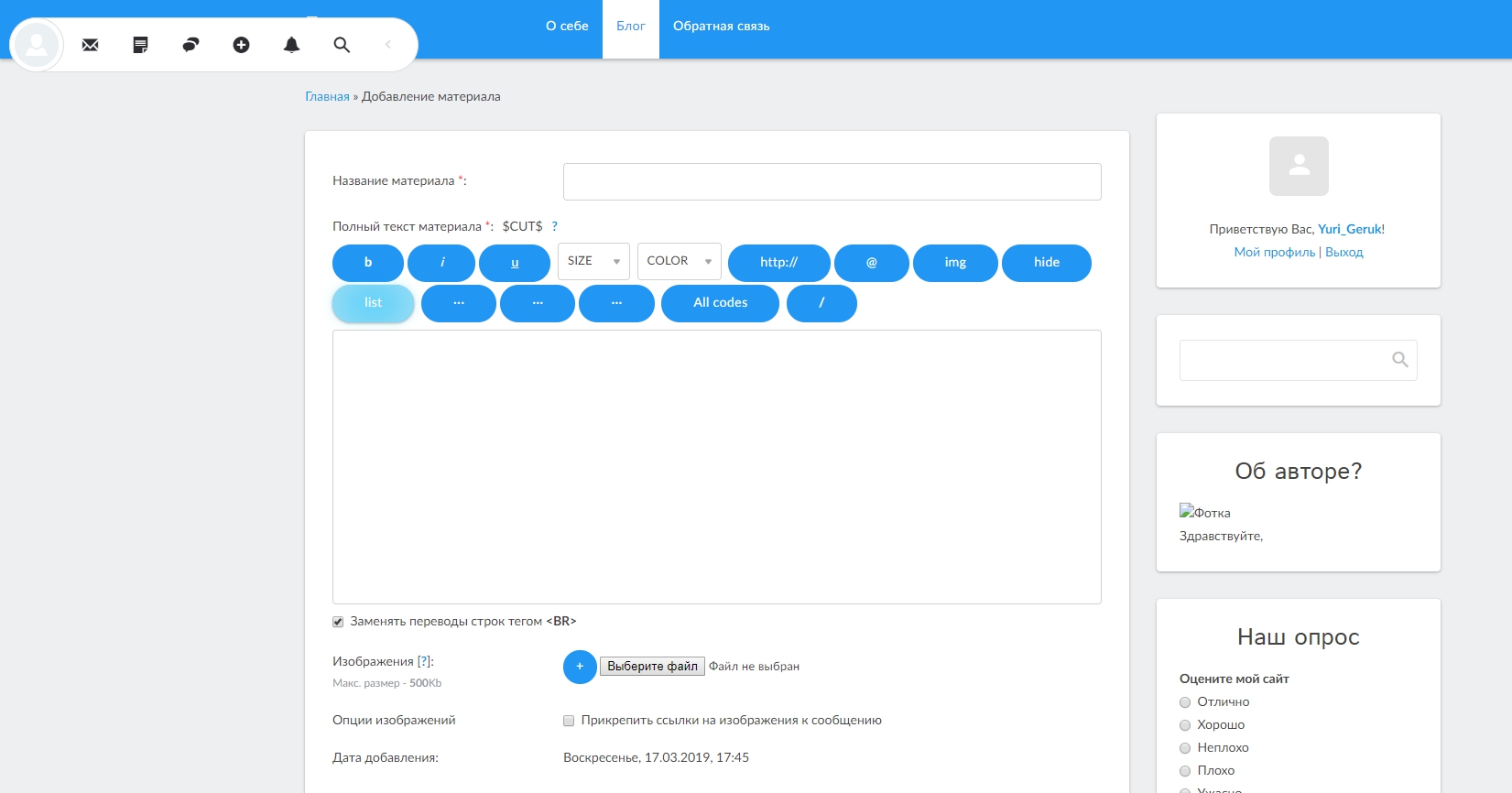1512x793 pixels.
Task: Select the Отлично poll option
Action: coord(1185,702)
